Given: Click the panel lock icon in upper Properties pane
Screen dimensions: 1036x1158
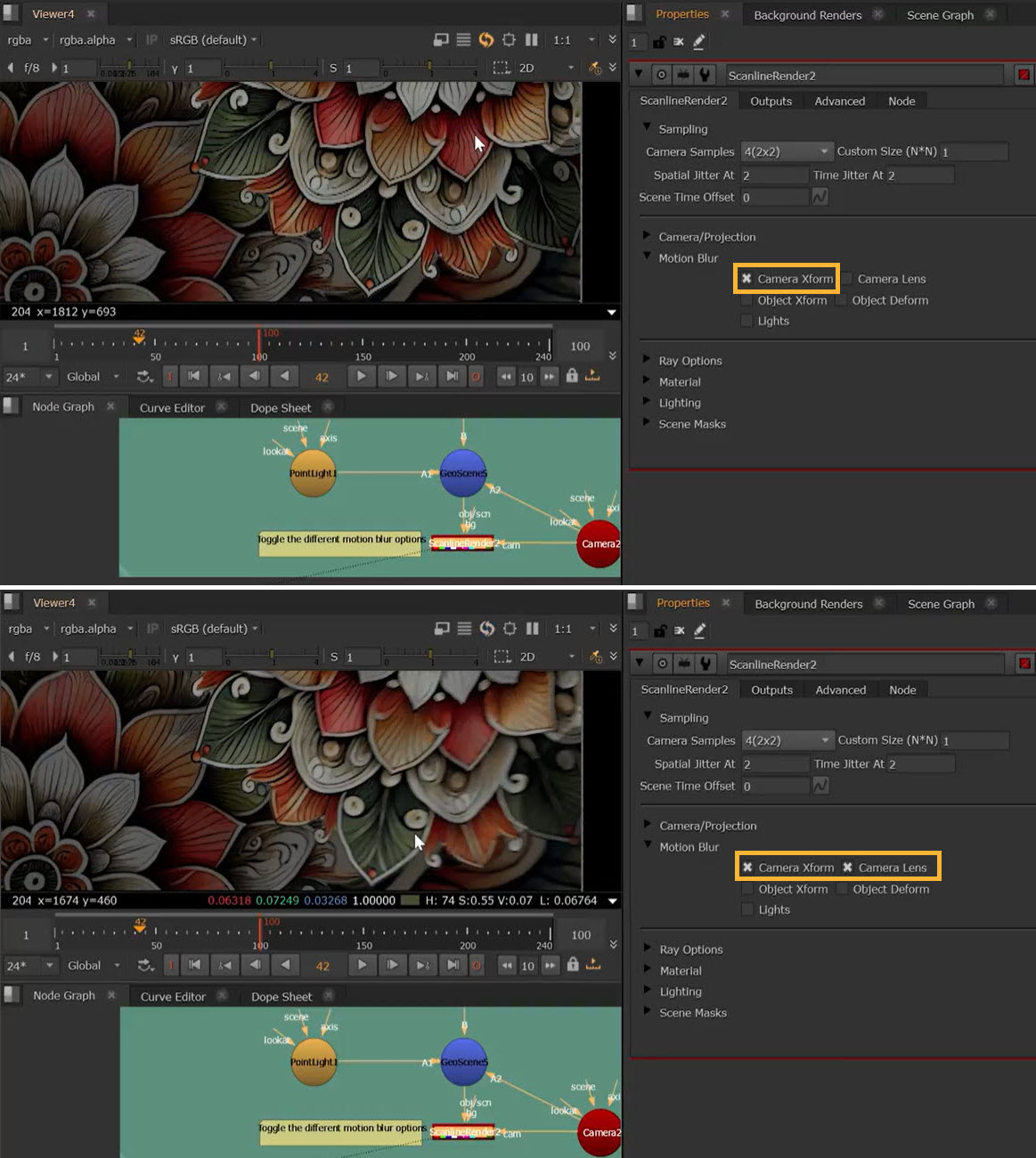Looking at the screenshot, I should 659,42.
